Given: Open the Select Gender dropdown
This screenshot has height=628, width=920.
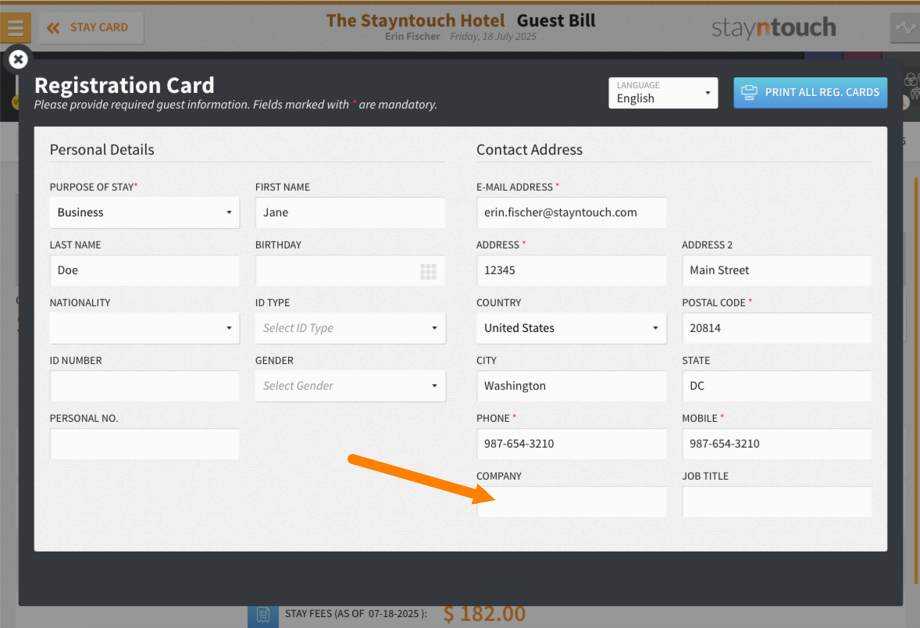Looking at the screenshot, I should [350, 386].
